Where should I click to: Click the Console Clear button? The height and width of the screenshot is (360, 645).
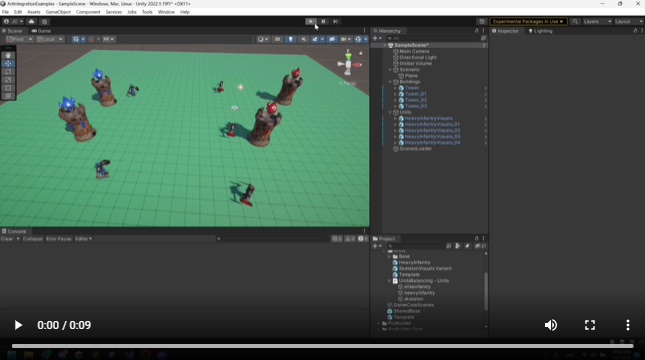[x=7, y=239]
